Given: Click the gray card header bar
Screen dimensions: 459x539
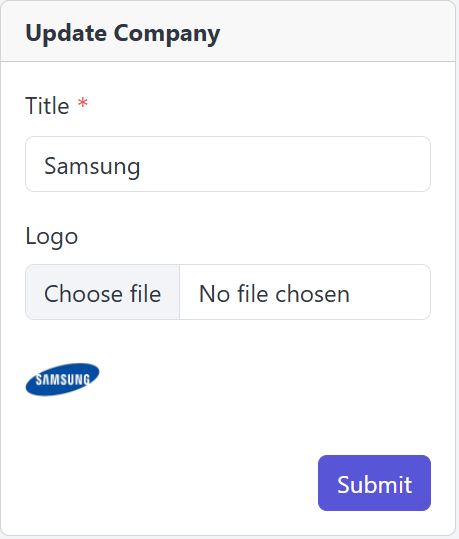Looking at the screenshot, I should 228,31.
